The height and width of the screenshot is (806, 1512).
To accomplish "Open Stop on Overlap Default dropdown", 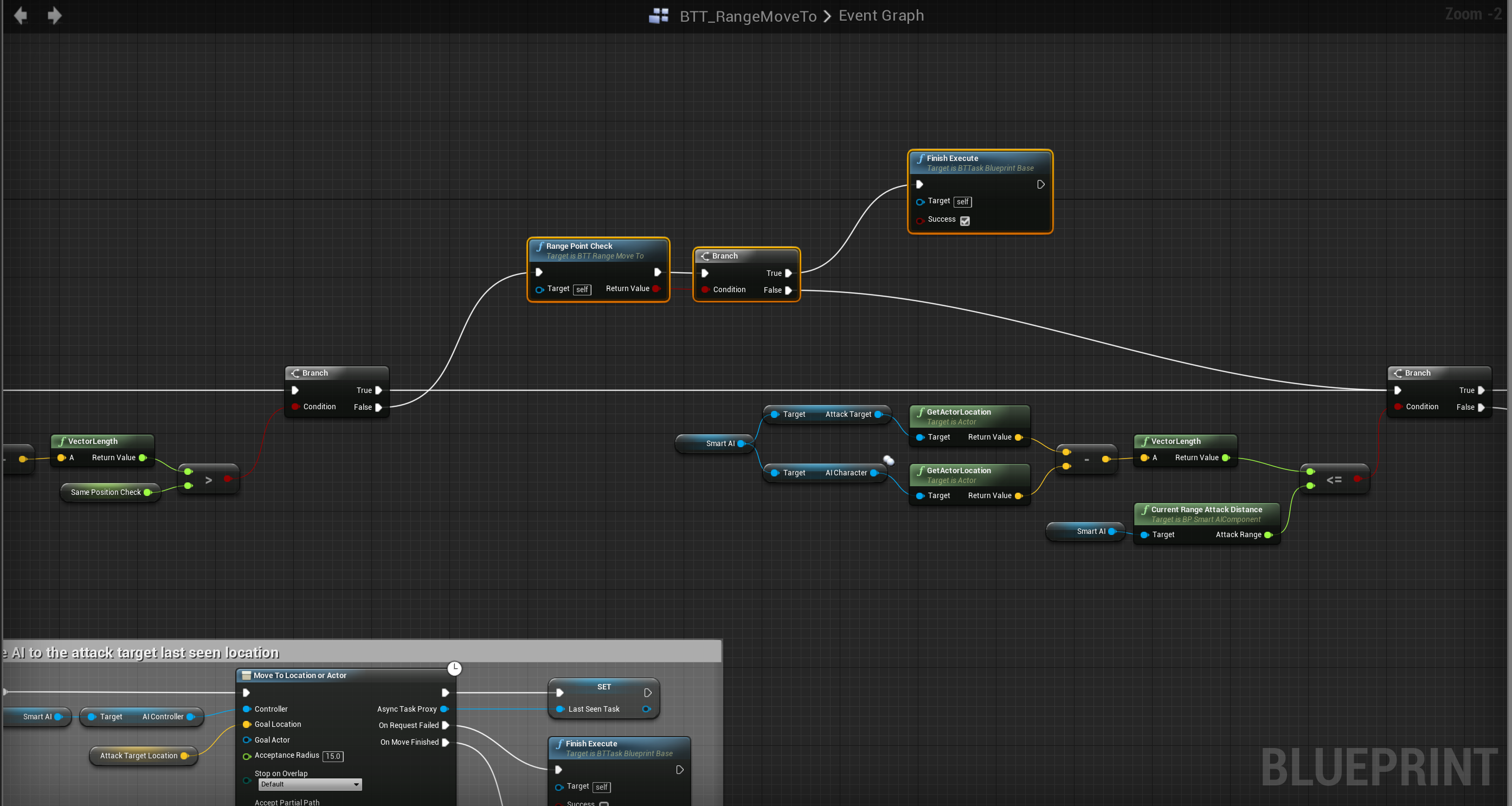I will [x=310, y=784].
